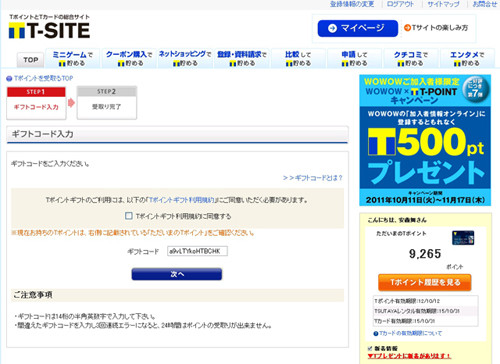Click the ログアウト link

coord(400,4)
